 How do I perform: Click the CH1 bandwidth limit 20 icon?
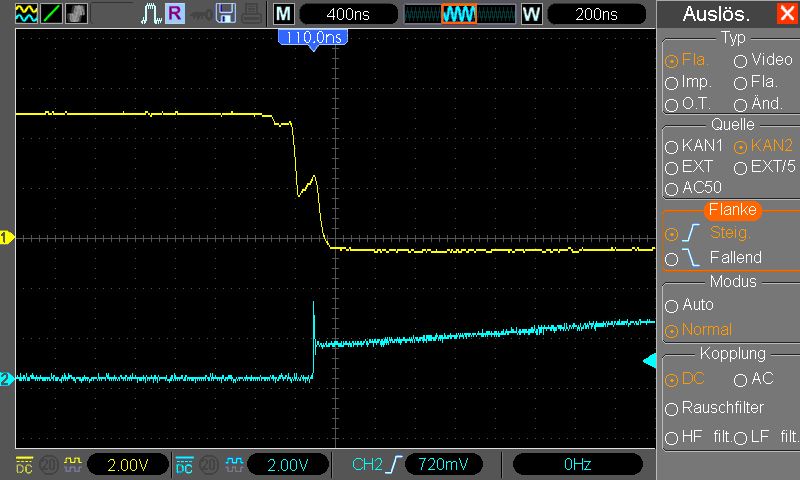48,465
